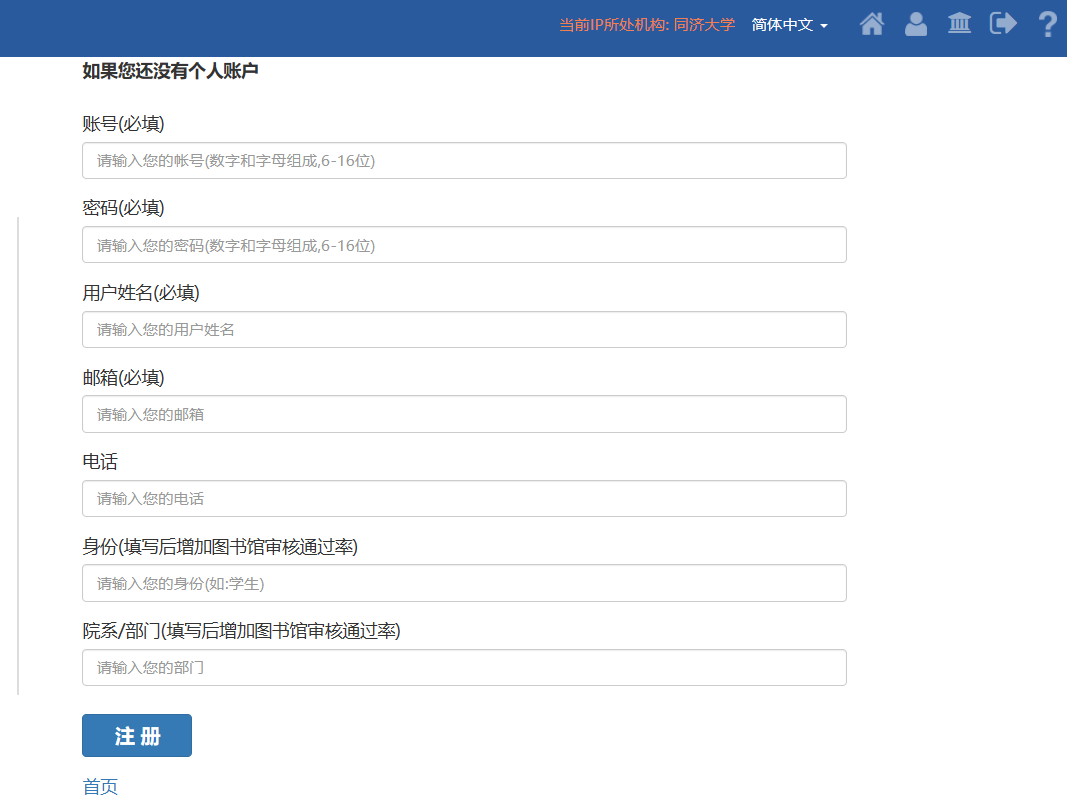Click the institution building icon
This screenshot has height=806, width=1067.
pos(959,24)
